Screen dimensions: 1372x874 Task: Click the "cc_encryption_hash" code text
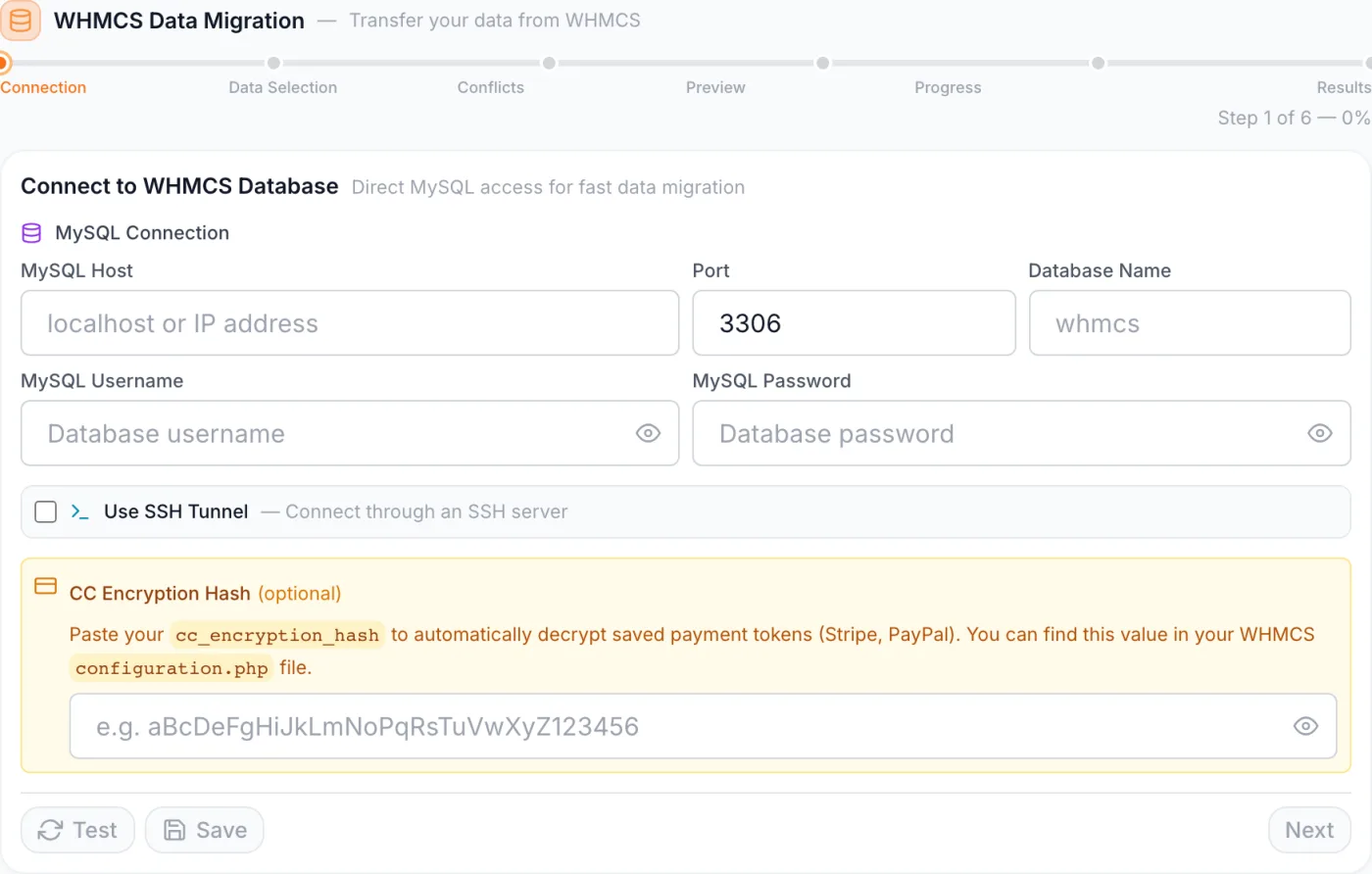click(277, 635)
